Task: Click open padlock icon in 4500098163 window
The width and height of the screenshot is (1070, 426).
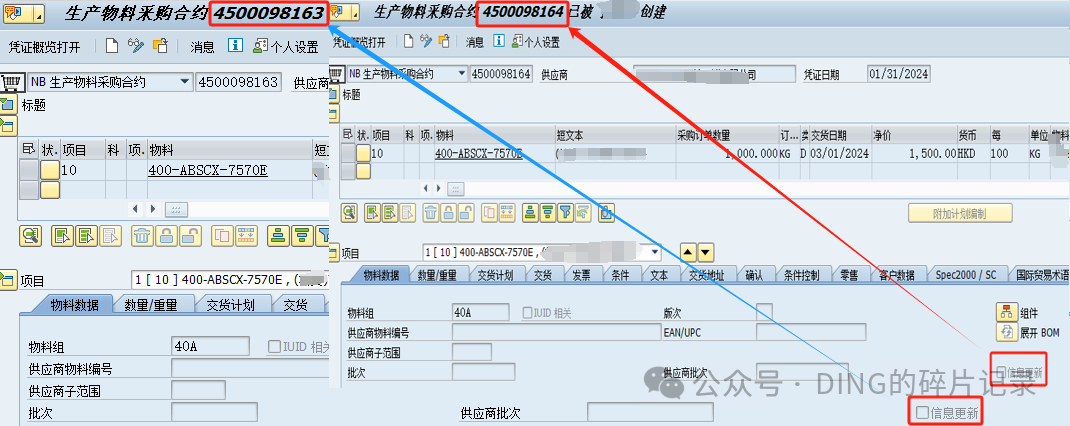Action: [190, 236]
